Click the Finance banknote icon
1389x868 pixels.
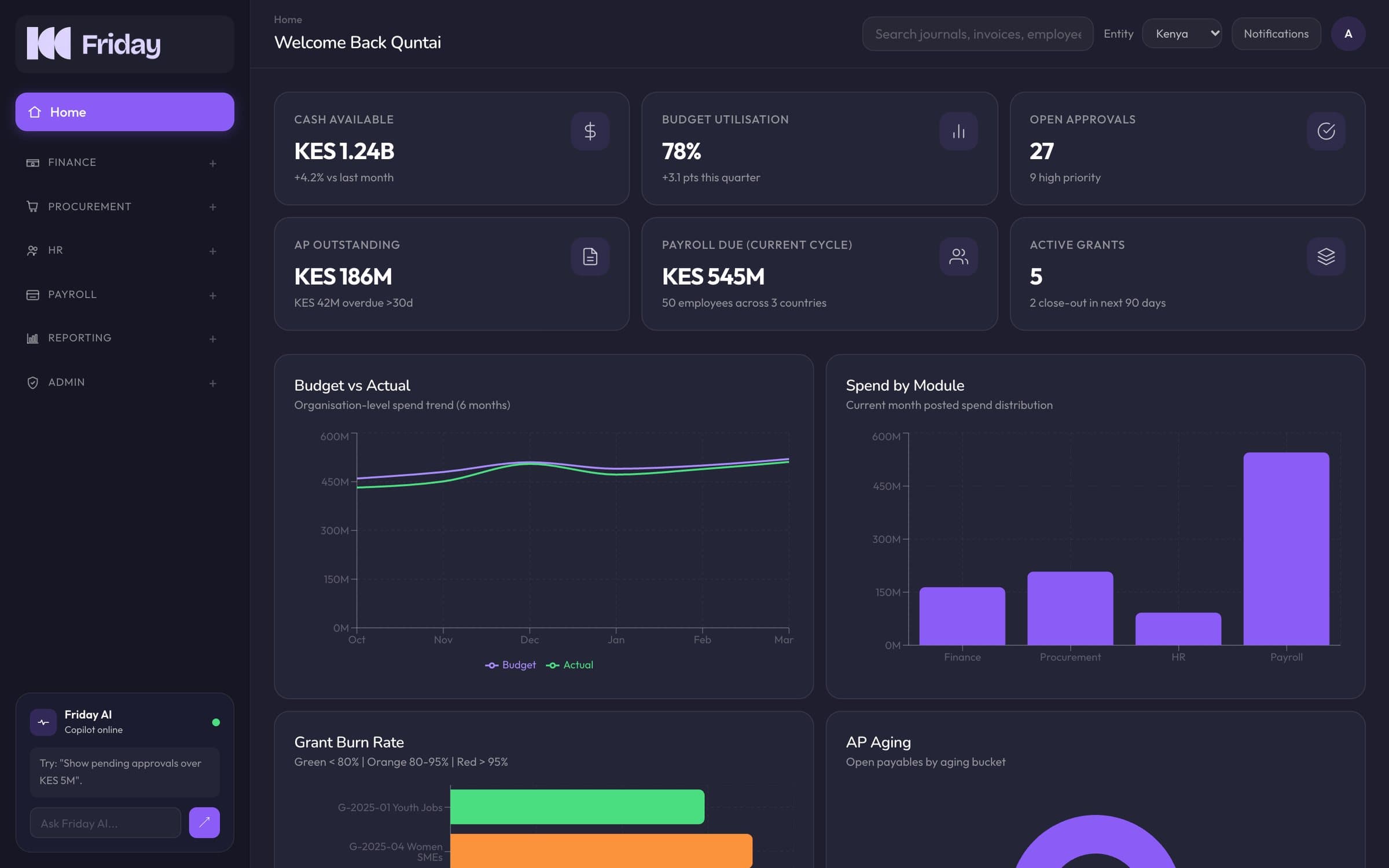coord(32,163)
